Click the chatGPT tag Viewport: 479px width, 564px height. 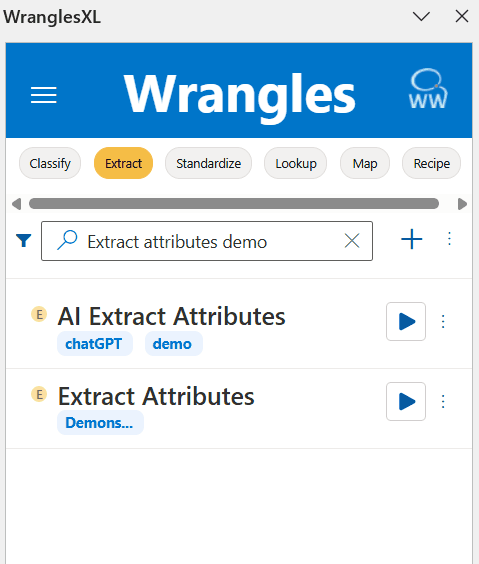click(x=95, y=344)
